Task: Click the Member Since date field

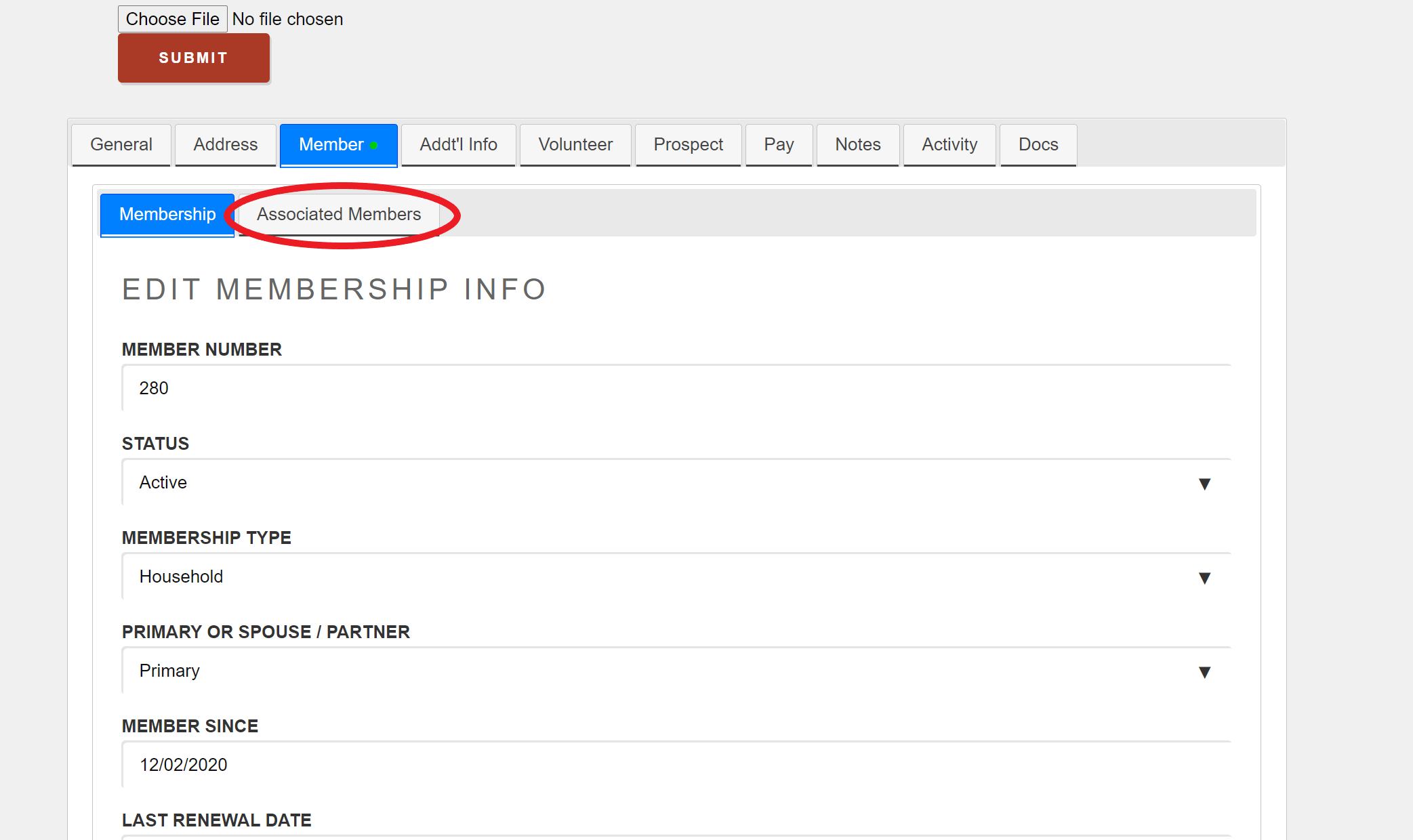Action: coord(676,765)
